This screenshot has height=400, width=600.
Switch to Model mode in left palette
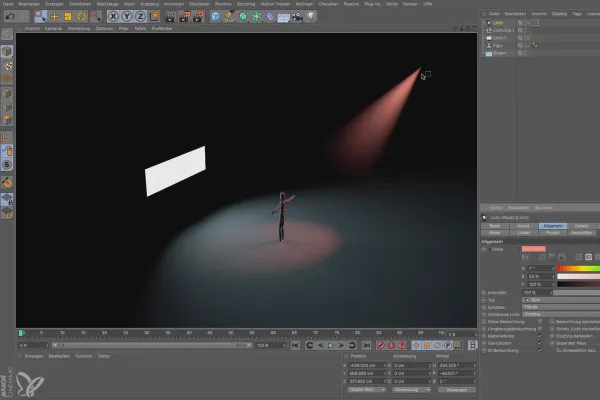click(7, 51)
